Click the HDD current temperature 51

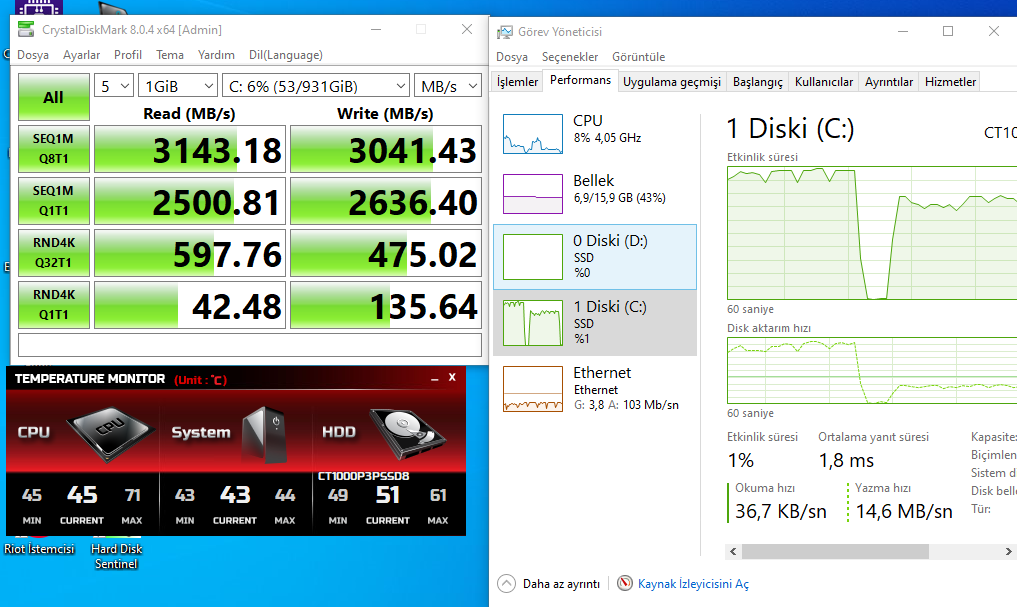(387, 495)
